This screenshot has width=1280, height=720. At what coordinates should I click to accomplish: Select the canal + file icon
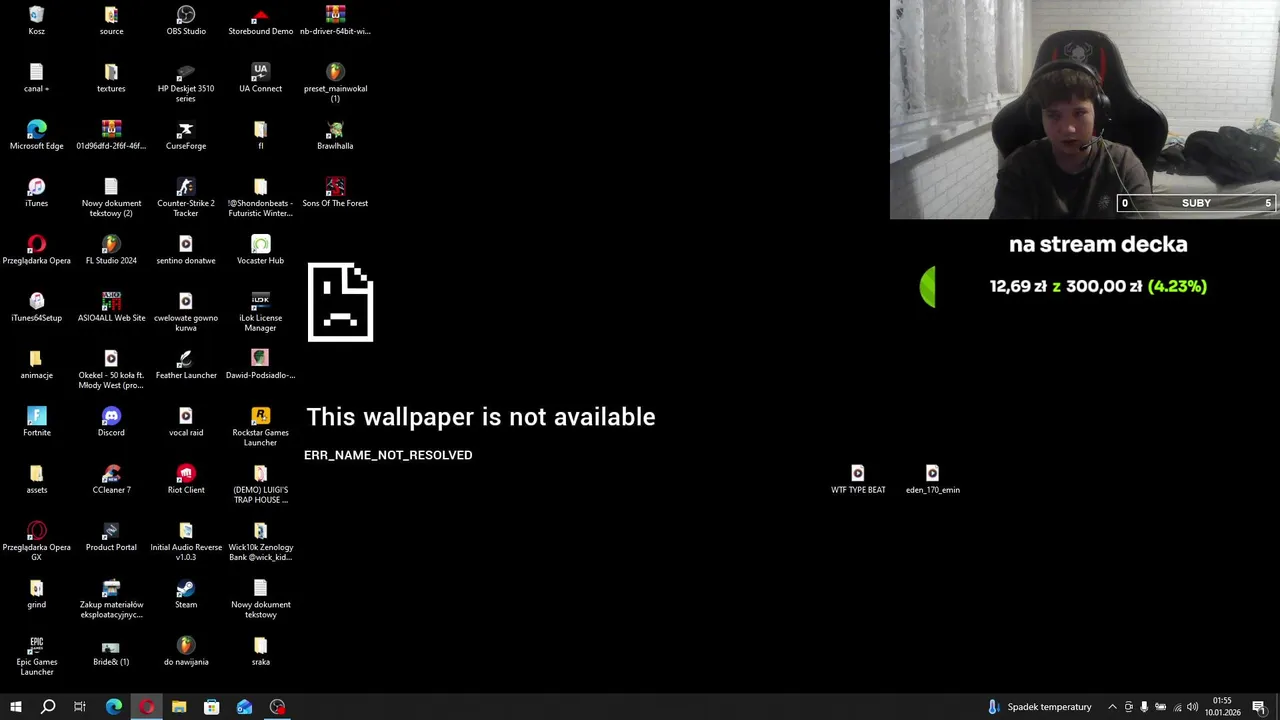tap(36, 78)
